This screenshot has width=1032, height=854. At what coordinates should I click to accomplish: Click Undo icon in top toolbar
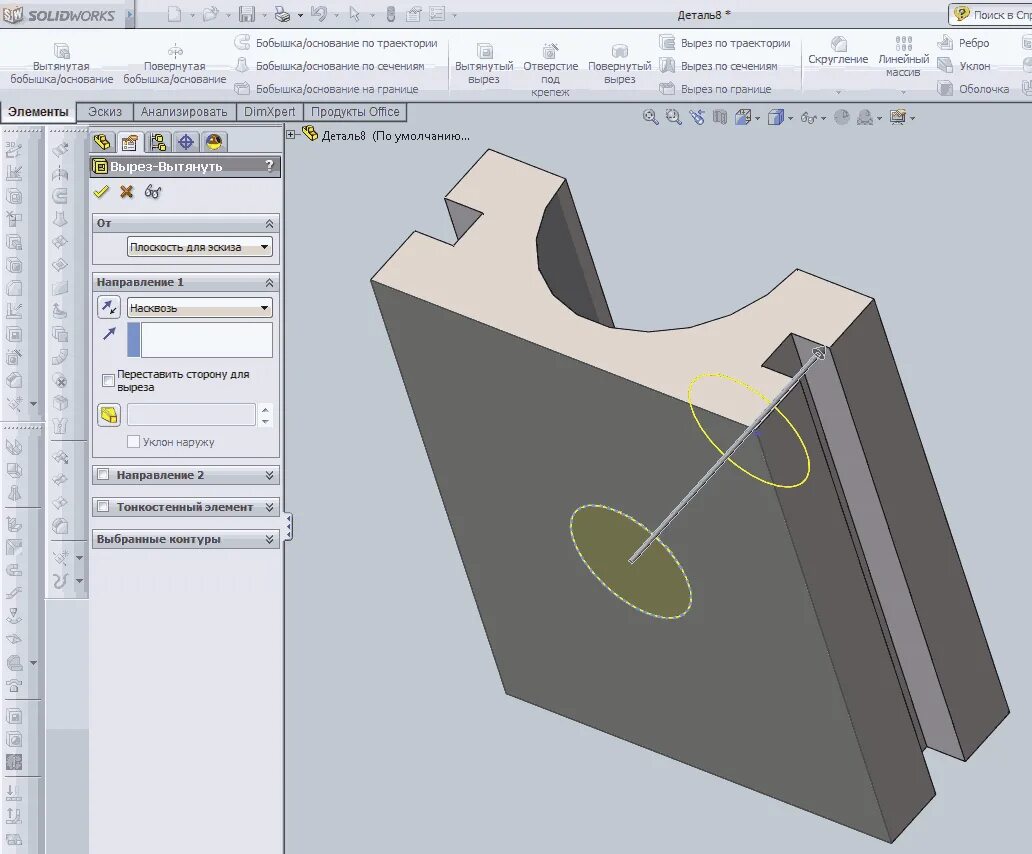[x=319, y=14]
